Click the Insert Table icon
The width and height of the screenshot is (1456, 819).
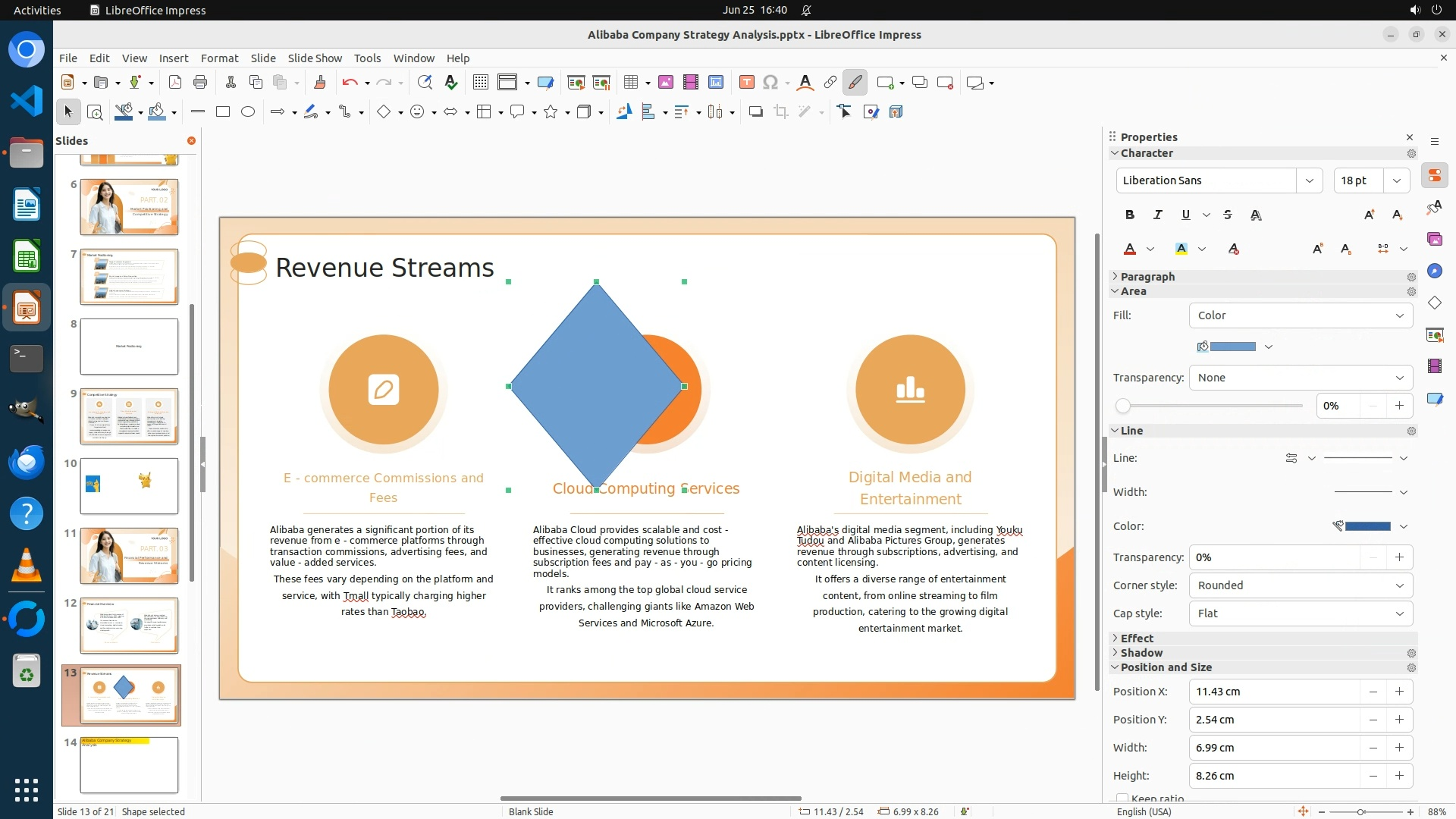(630, 83)
